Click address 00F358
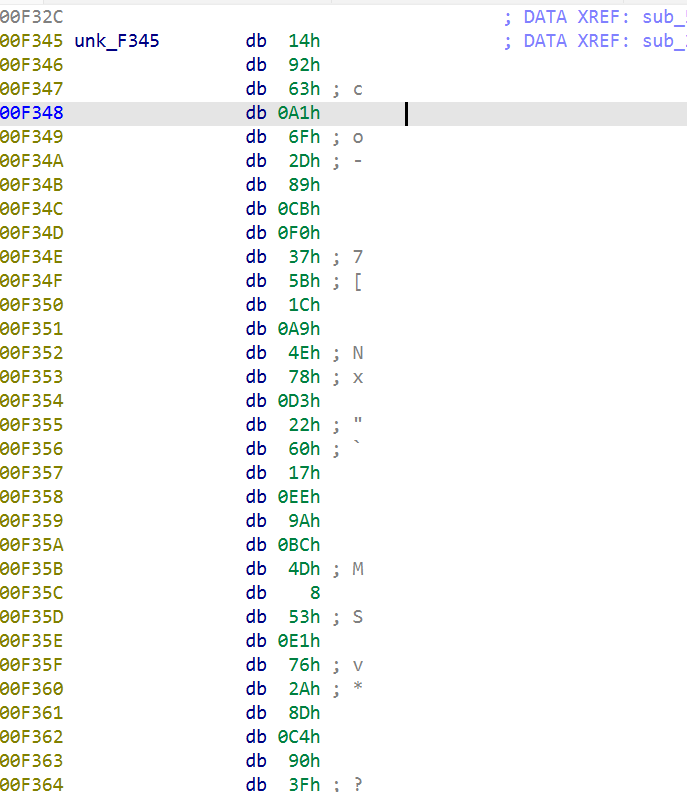 click(31, 497)
